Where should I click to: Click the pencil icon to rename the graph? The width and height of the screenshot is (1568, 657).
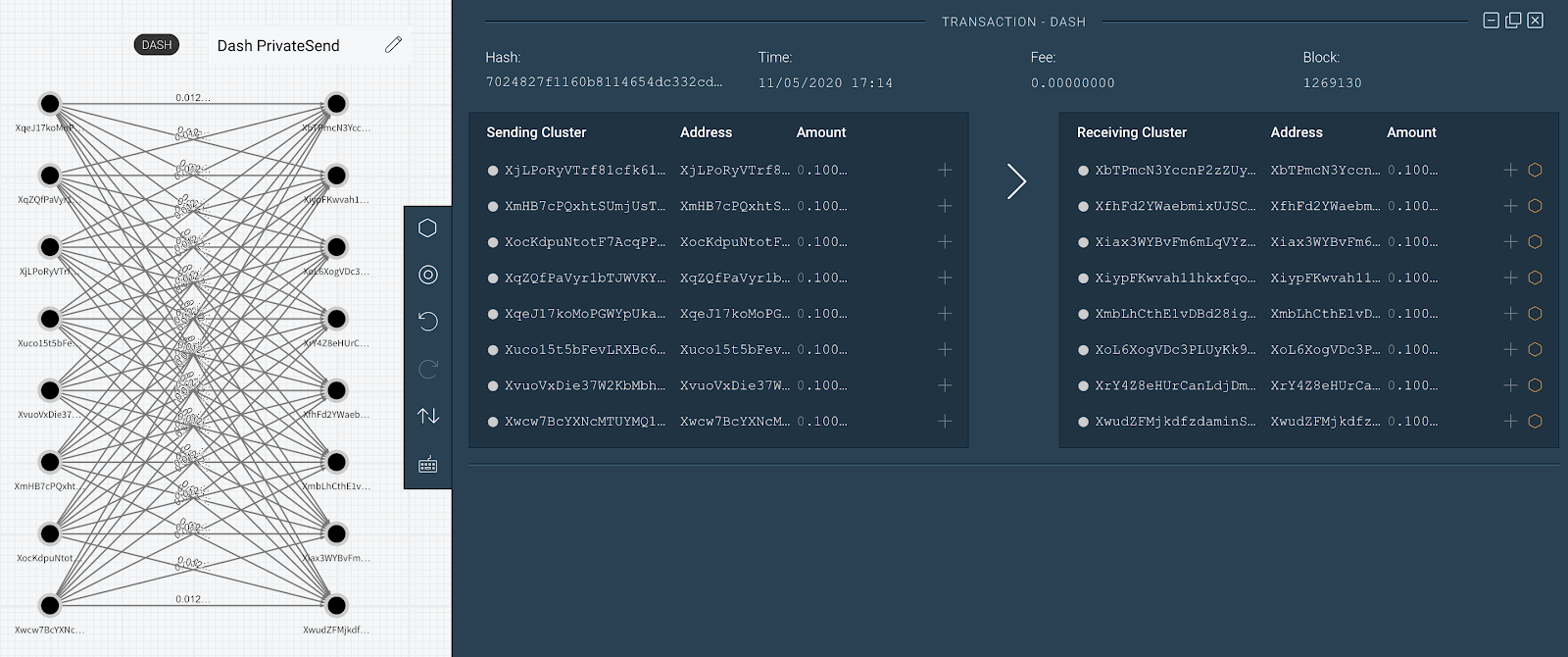click(x=393, y=45)
